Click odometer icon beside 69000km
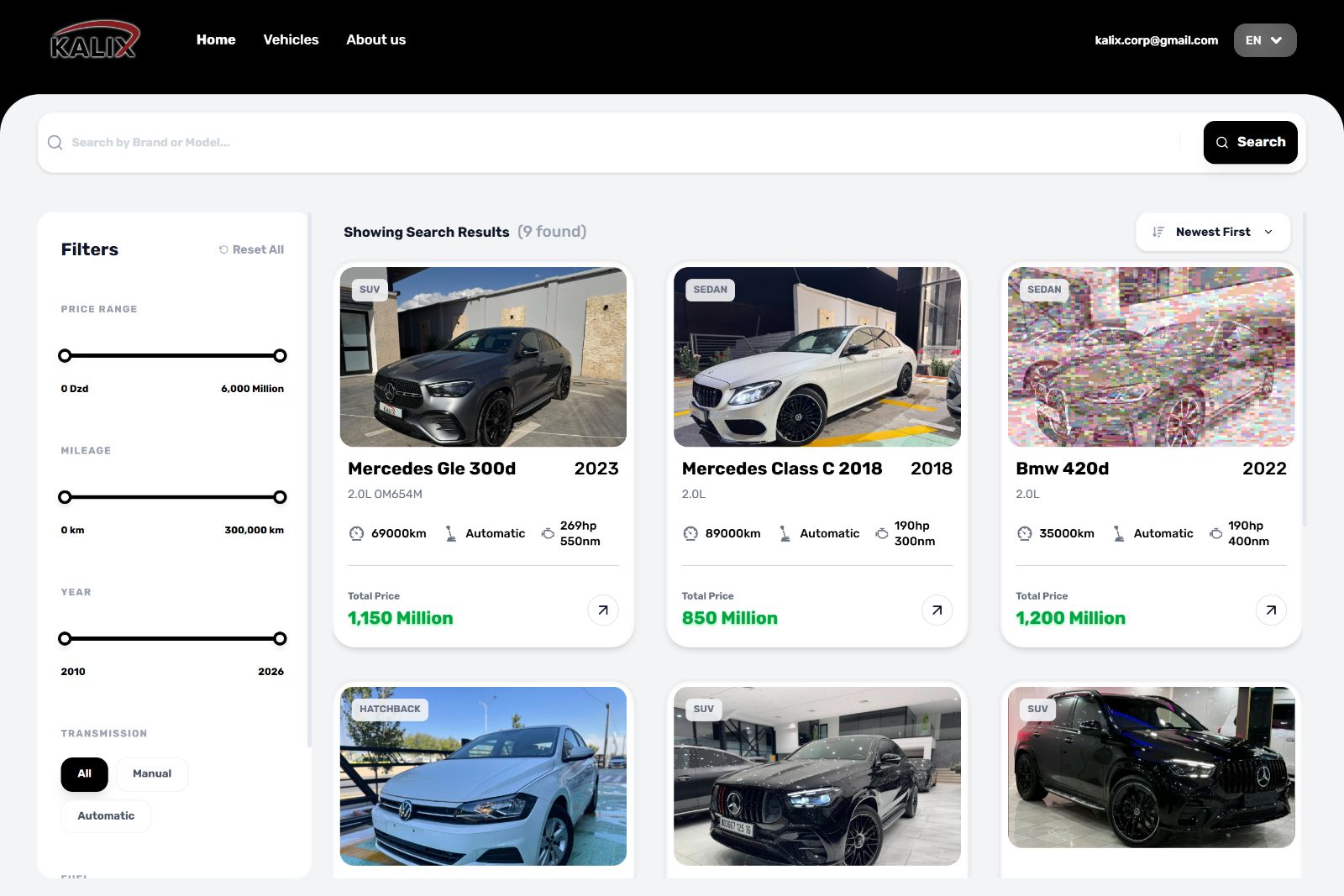The image size is (1344, 896). pyautogui.click(x=357, y=533)
